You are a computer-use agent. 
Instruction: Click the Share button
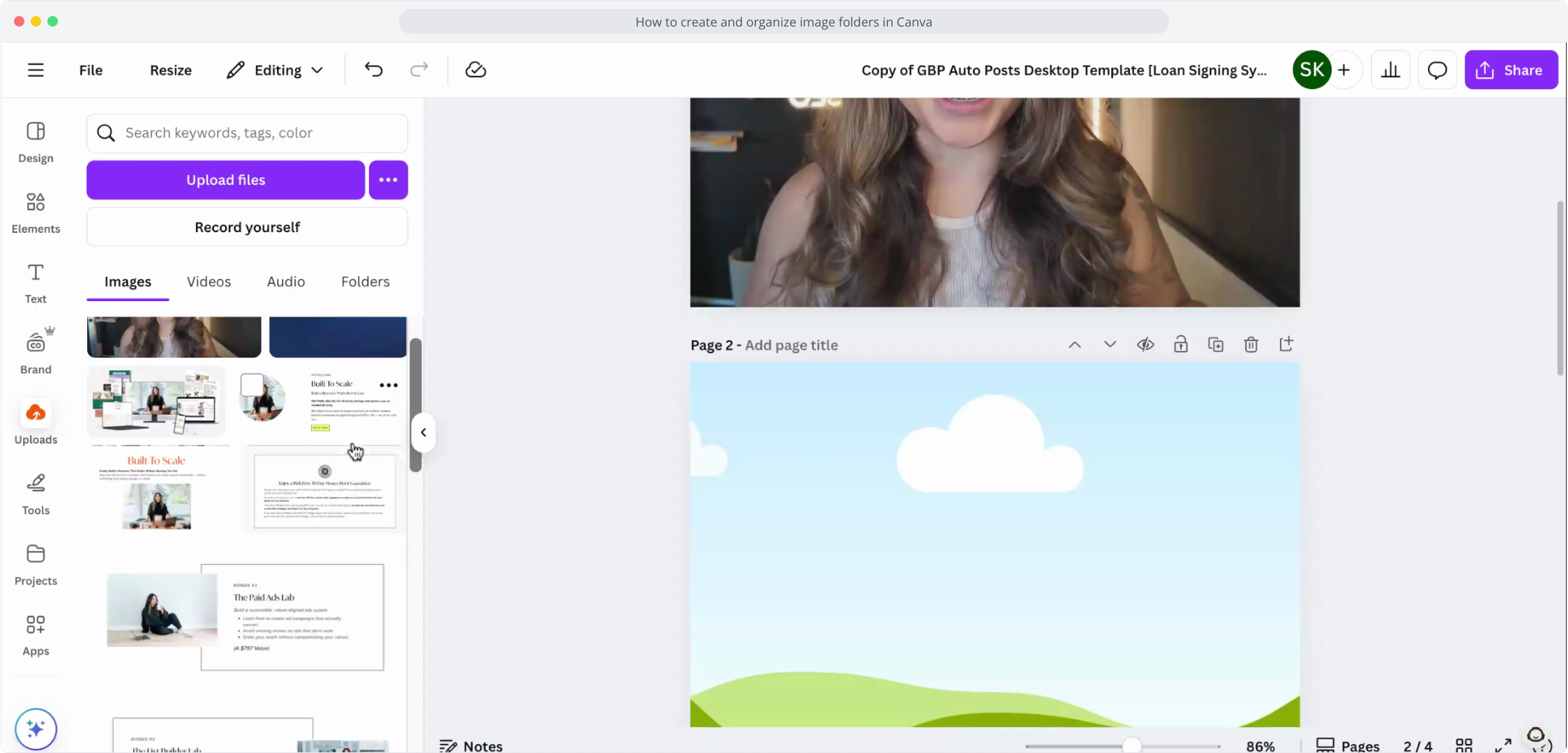coord(1511,70)
